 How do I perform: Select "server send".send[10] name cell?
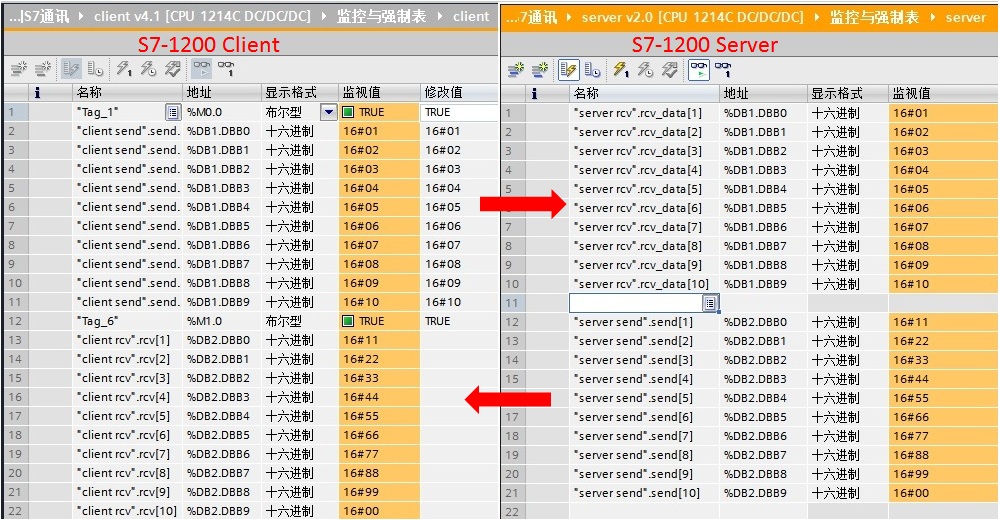pyautogui.click(x=644, y=493)
